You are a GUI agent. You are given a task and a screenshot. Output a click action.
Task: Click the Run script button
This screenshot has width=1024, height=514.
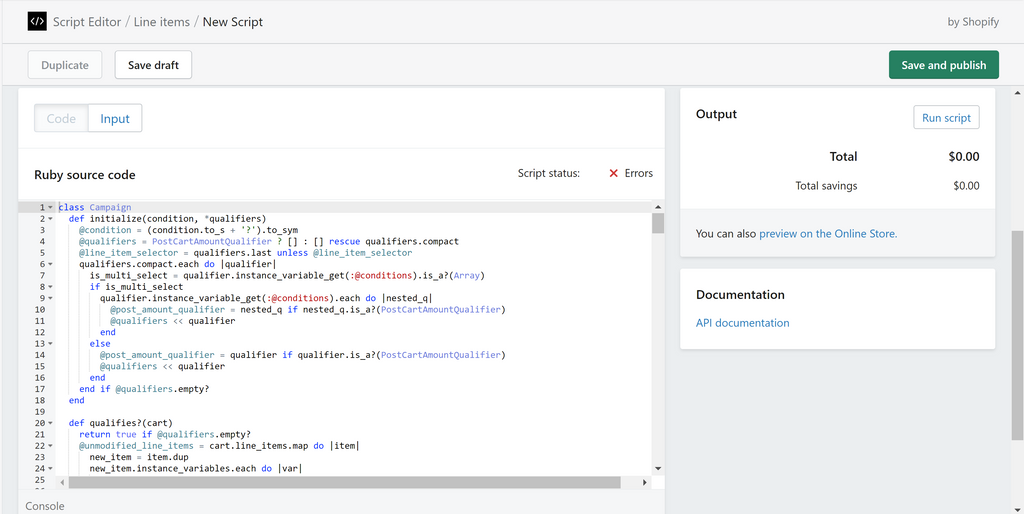(946, 117)
